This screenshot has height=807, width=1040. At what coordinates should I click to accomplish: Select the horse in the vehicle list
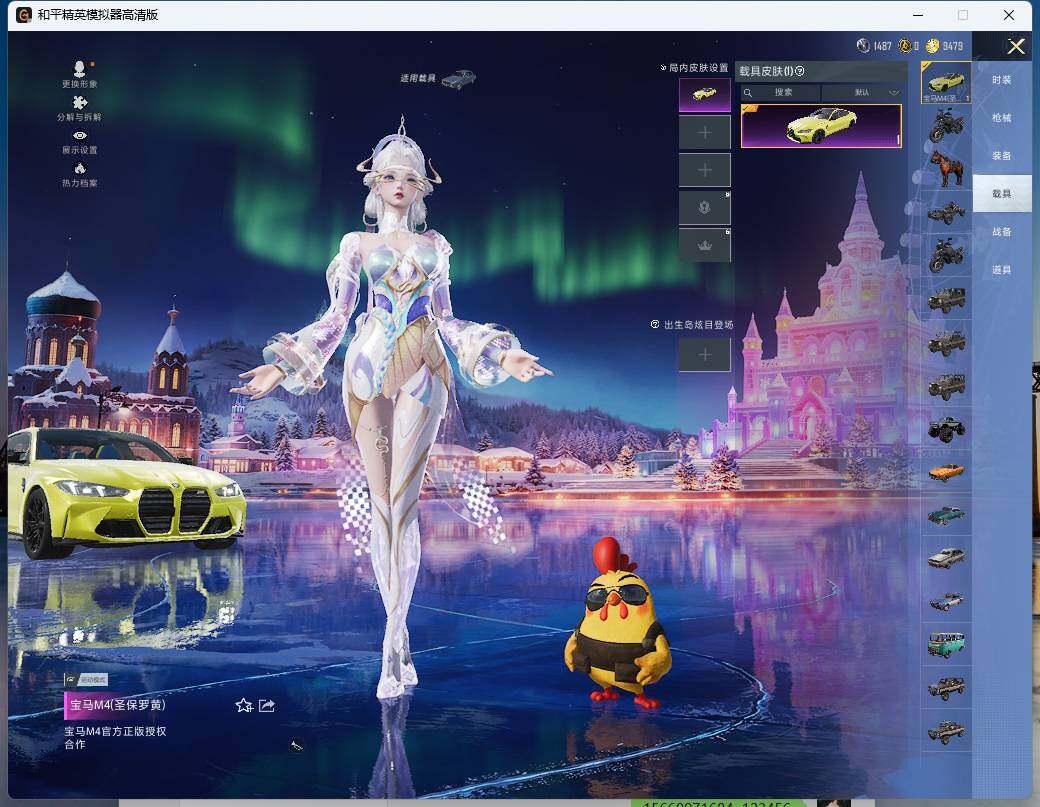point(946,168)
